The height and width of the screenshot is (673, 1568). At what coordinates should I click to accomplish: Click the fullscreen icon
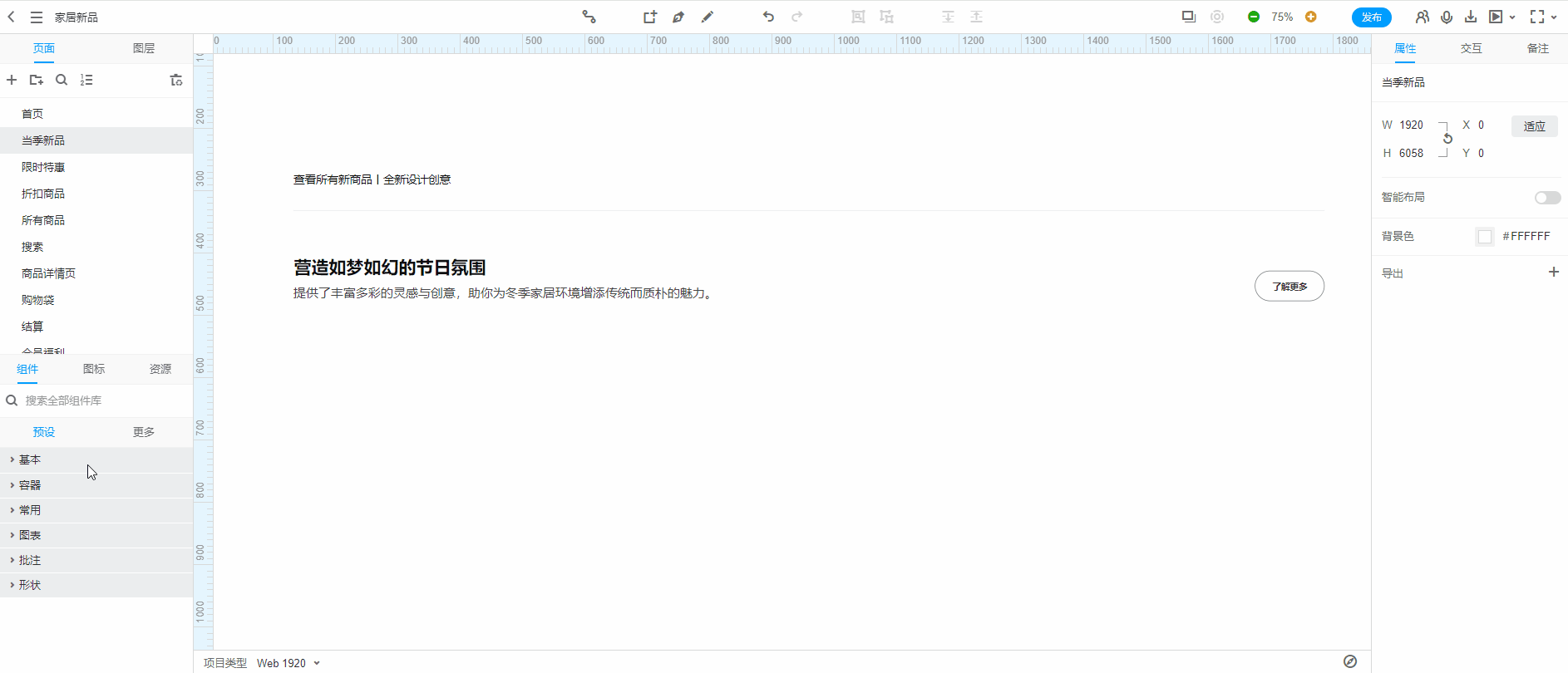click(x=1537, y=17)
